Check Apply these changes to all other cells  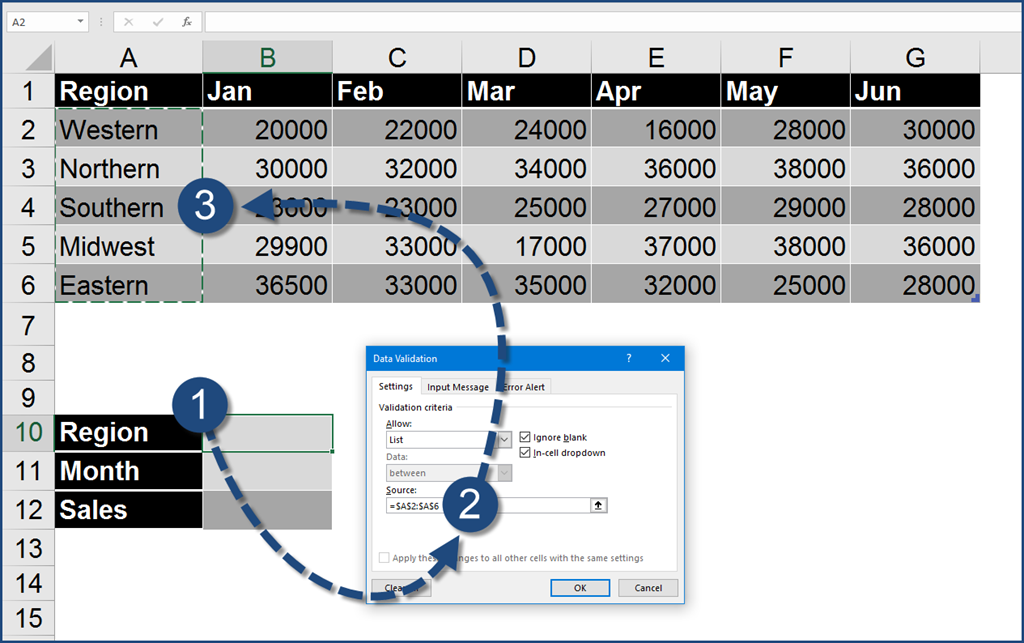385,558
